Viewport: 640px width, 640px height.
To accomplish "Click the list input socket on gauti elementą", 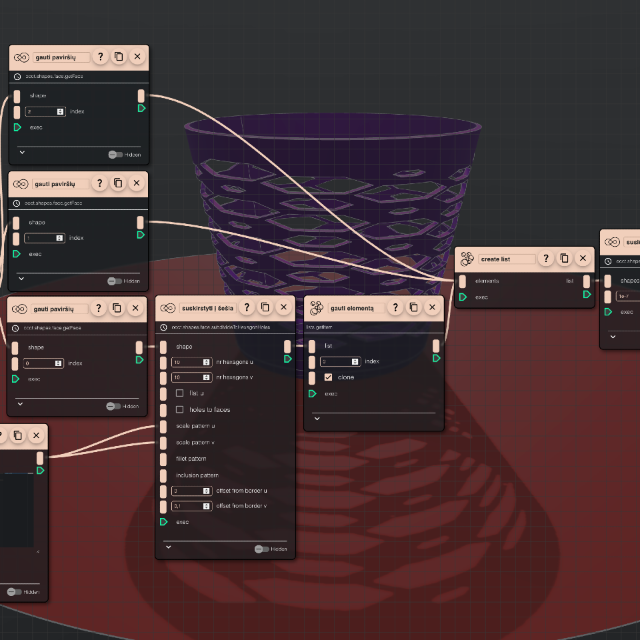I will (312, 346).
